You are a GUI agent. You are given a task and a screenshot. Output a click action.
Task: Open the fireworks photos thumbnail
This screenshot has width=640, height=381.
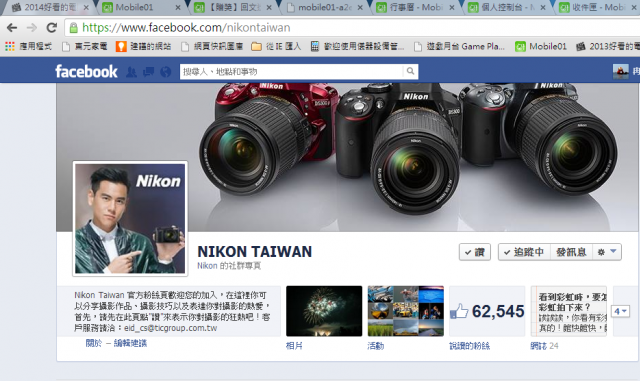[324, 311]
